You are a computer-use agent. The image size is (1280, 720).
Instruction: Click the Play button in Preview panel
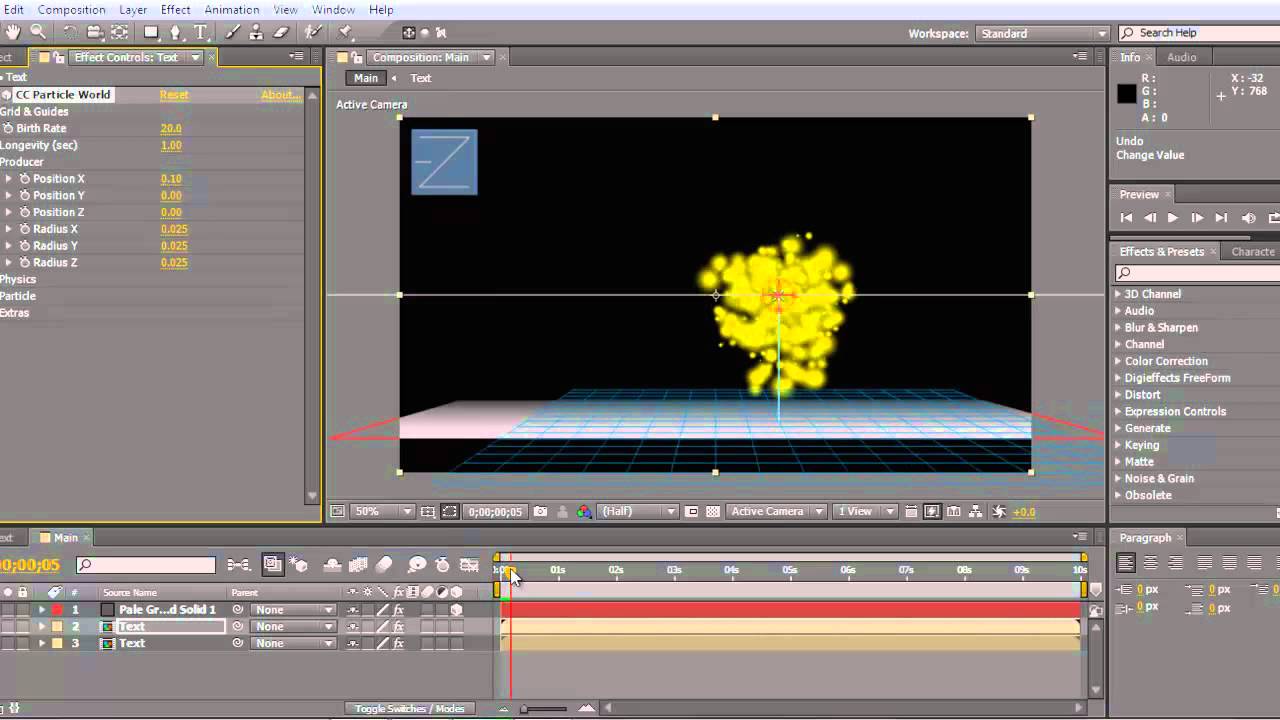(1173, 218)
